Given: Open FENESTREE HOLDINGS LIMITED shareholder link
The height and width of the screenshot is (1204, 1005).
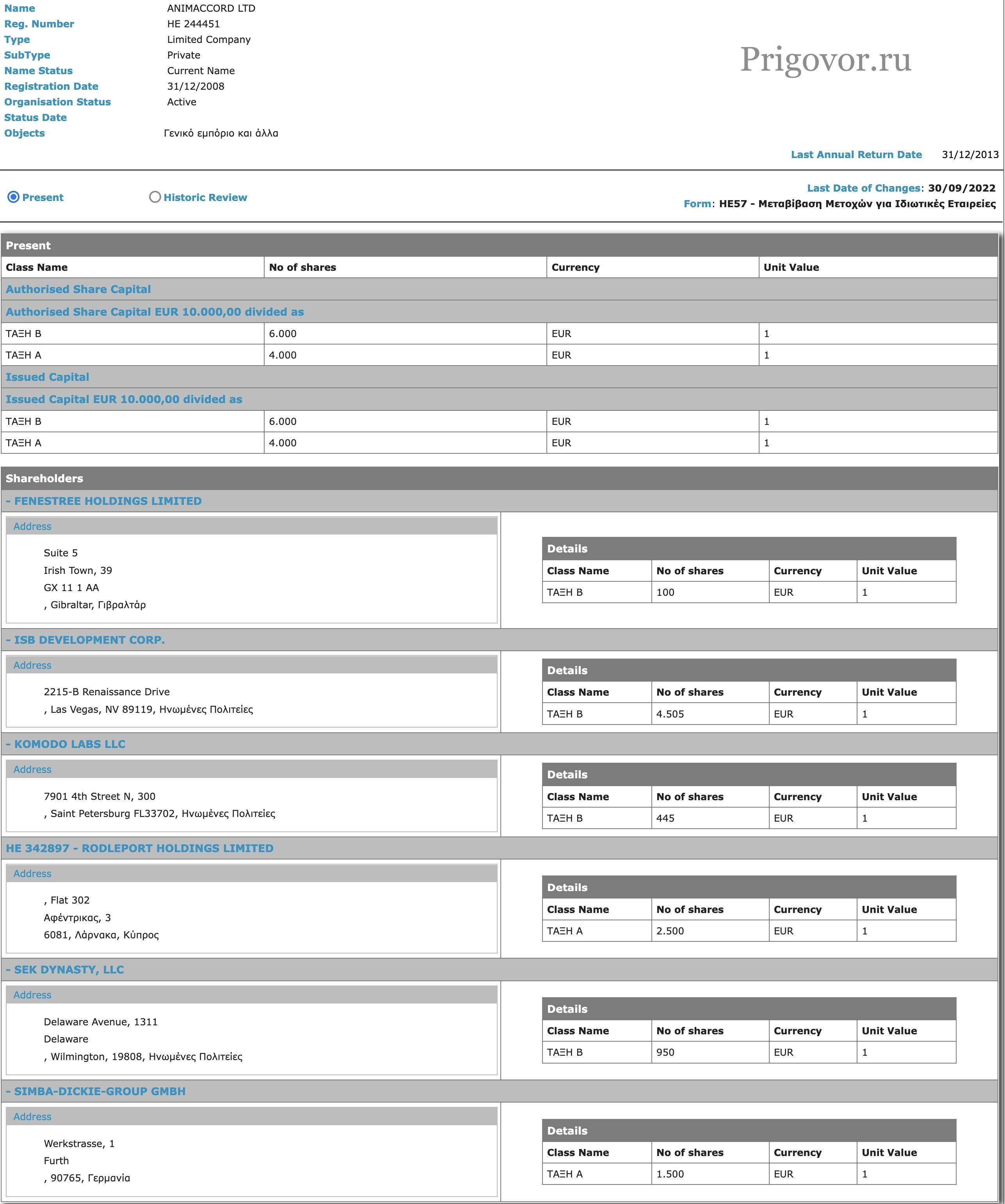Looking at the screenshot, I should [107, 501].
